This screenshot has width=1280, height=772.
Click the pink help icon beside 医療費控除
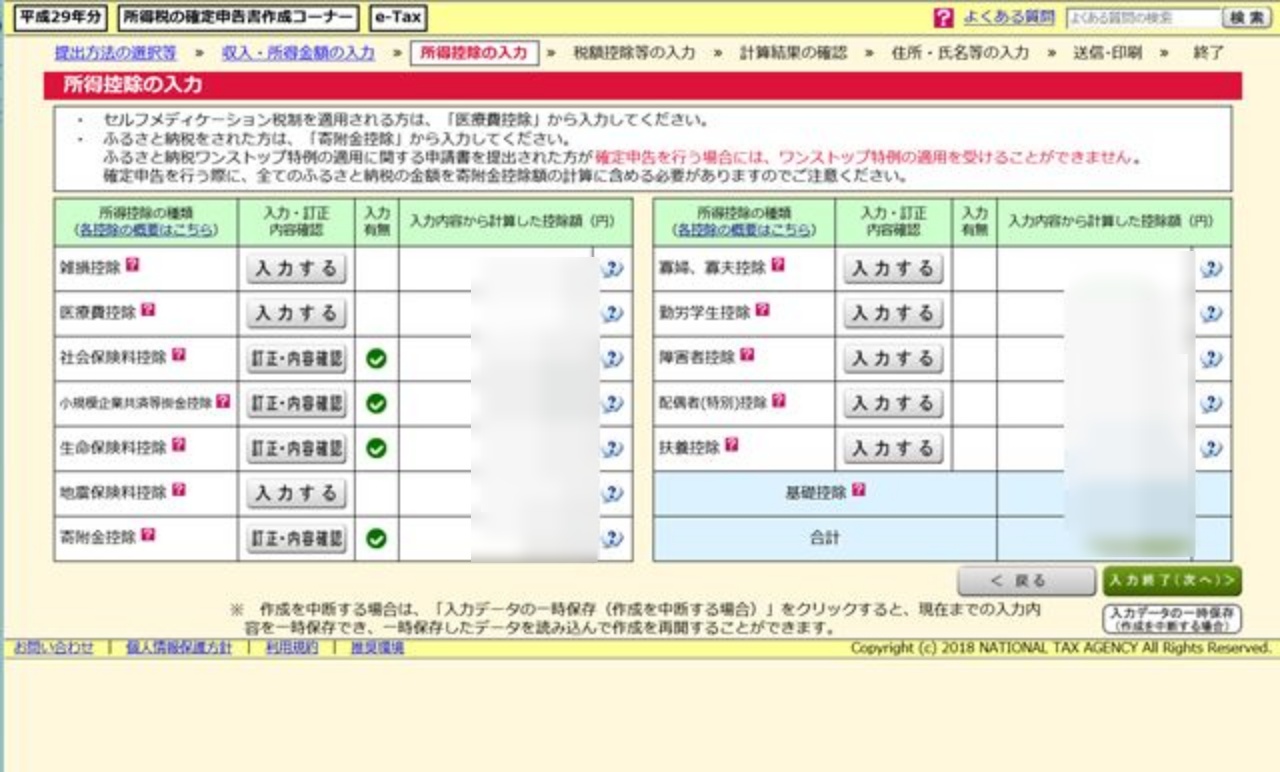(148, 311)
